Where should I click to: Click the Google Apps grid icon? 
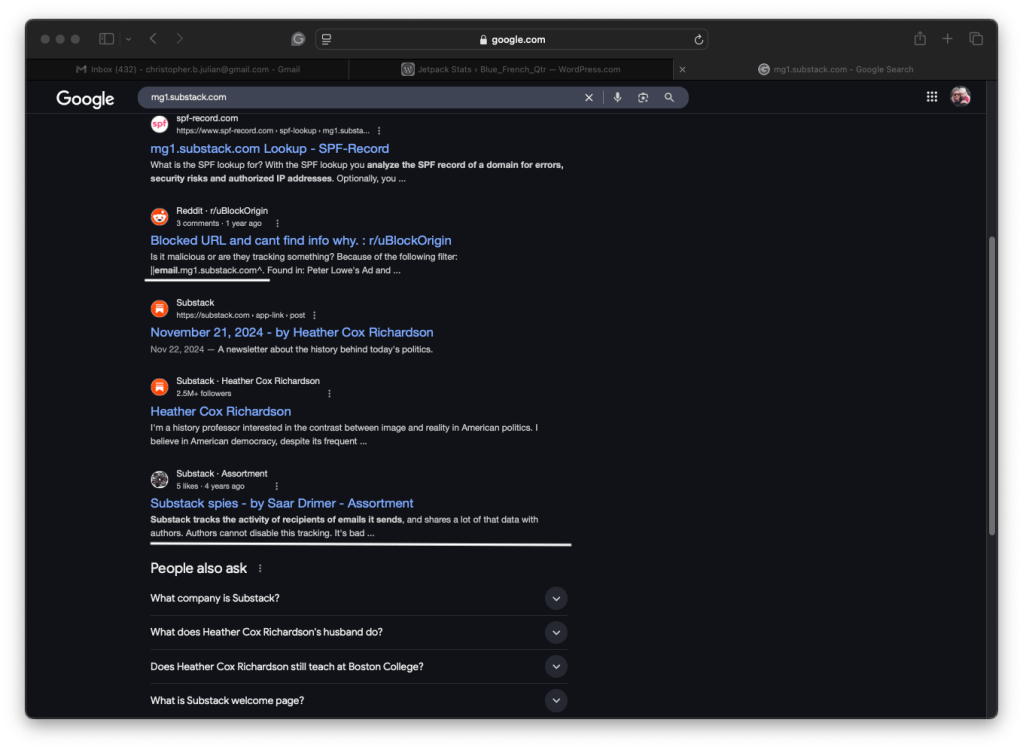click(x=931, y=97)
